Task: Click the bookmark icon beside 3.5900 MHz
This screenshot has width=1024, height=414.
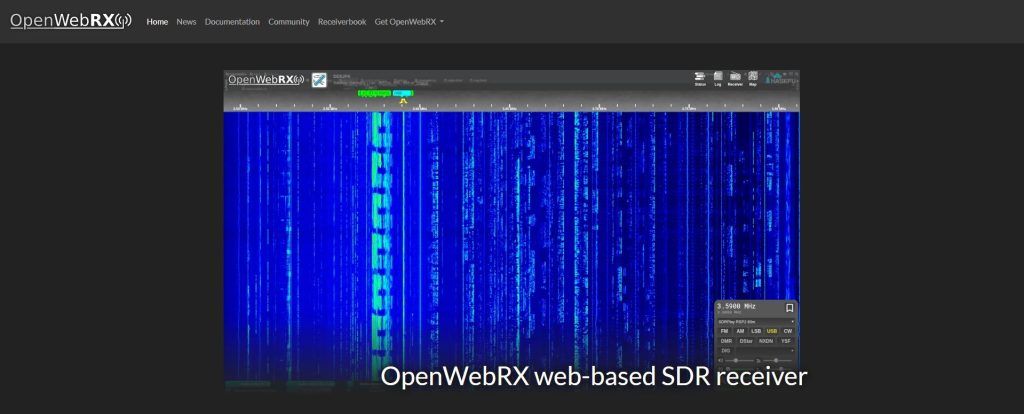Action: (790, 308)
